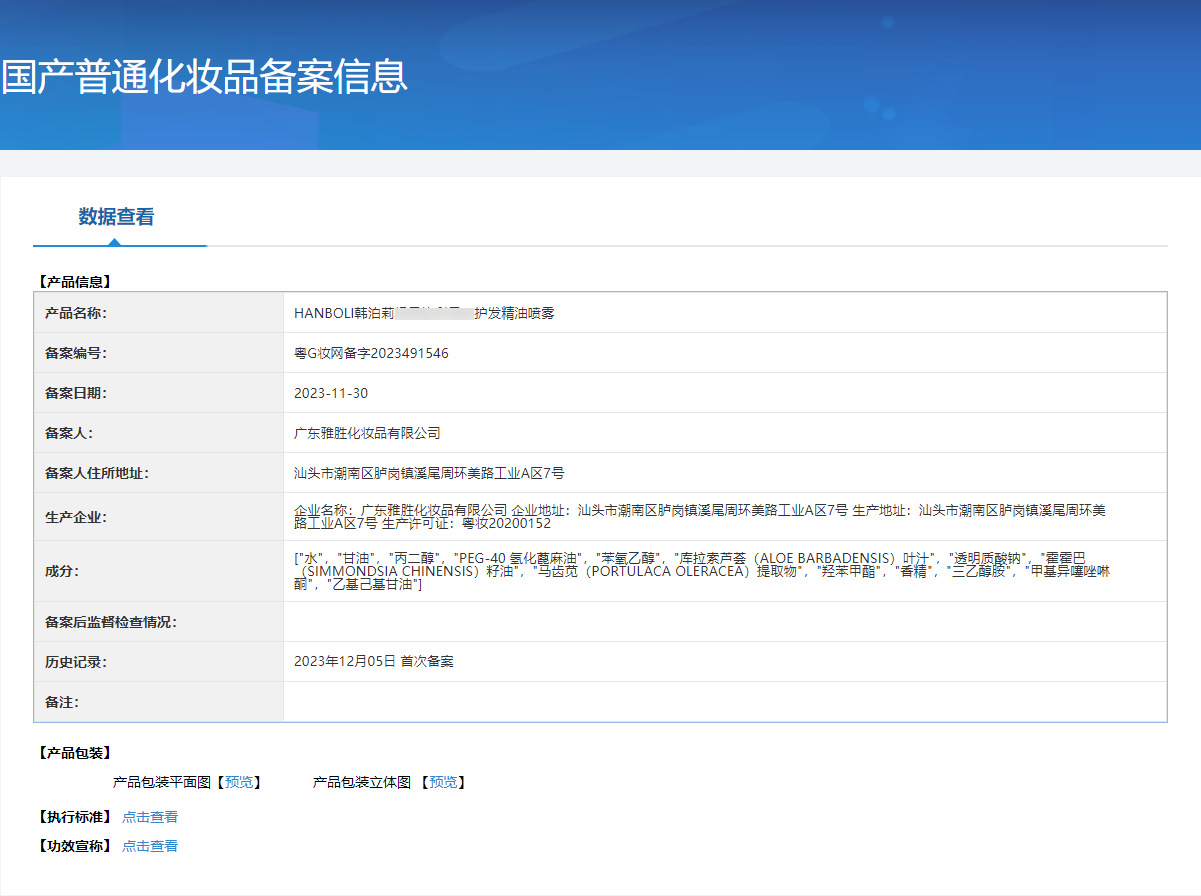Click the 【功效宣称】 label
This screenshot has width=1201, height=896.
[x=74, y=846]
